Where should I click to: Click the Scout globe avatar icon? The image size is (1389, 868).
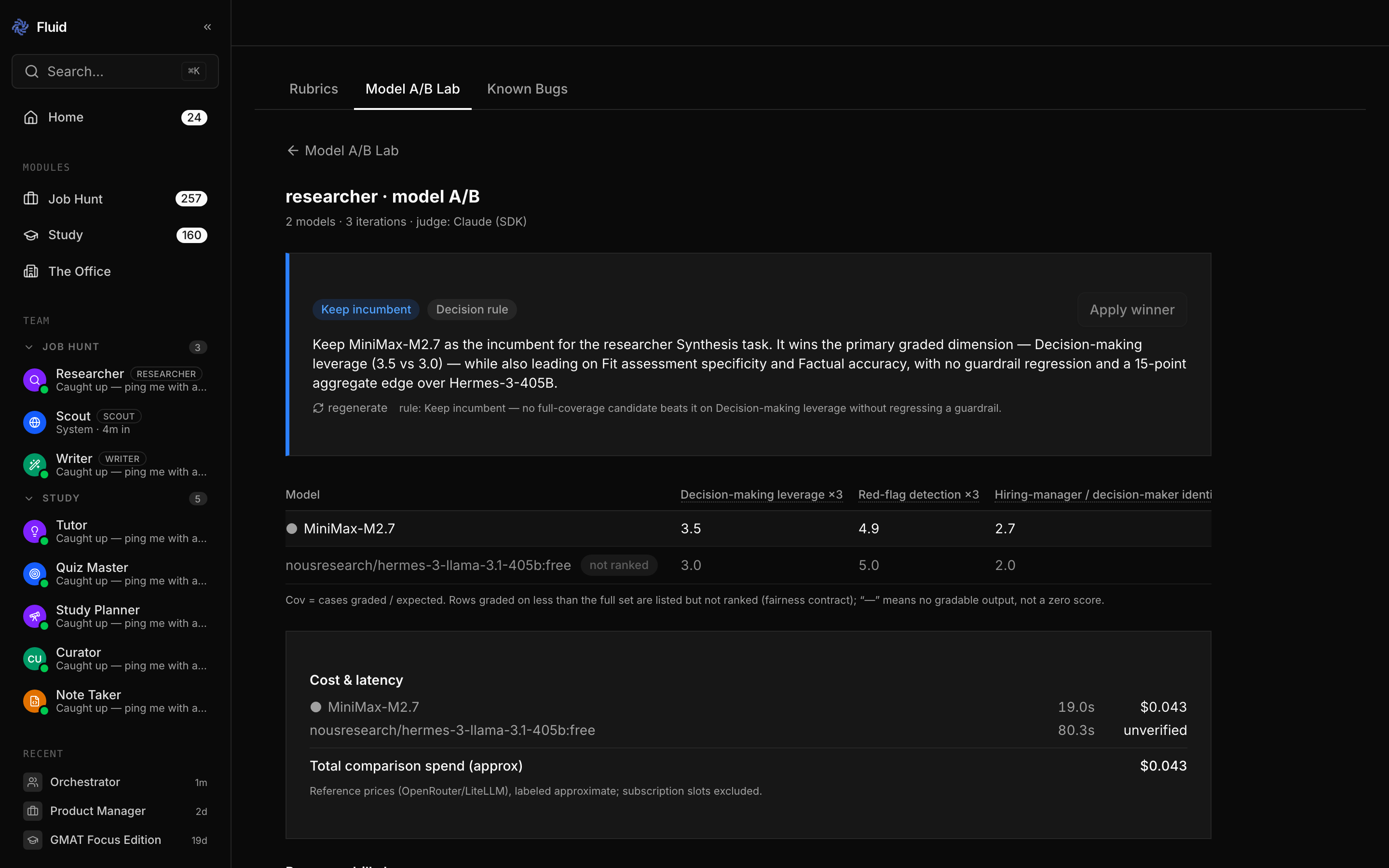click(x=34, y=422)
